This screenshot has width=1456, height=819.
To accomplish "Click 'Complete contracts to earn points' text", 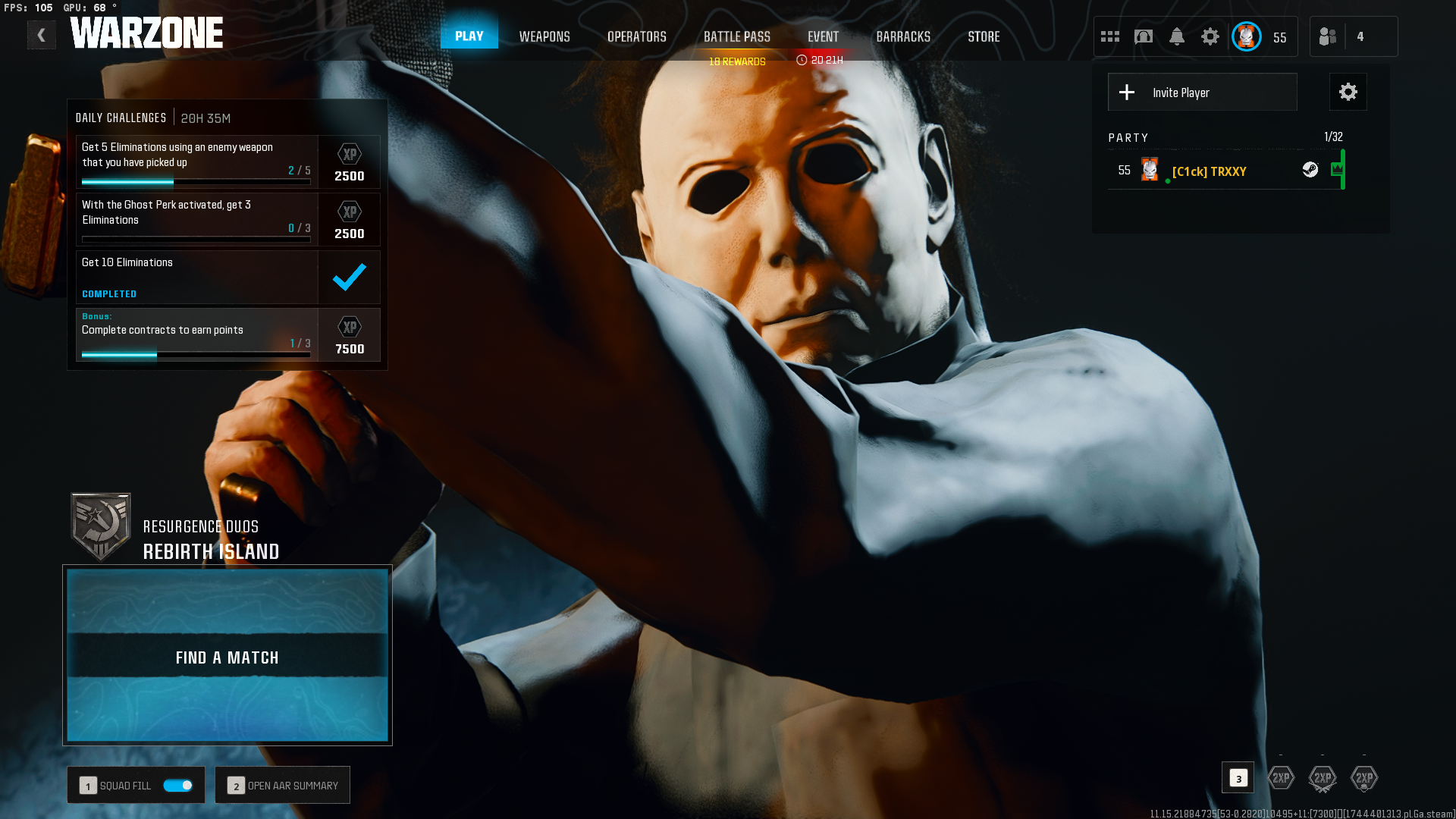I will (162, 330).
